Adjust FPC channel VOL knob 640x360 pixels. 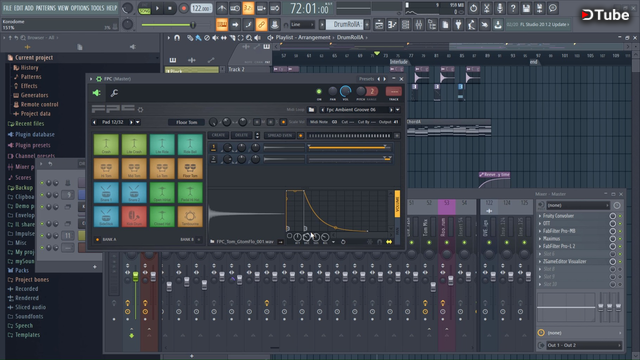click(x=345, y=91)
